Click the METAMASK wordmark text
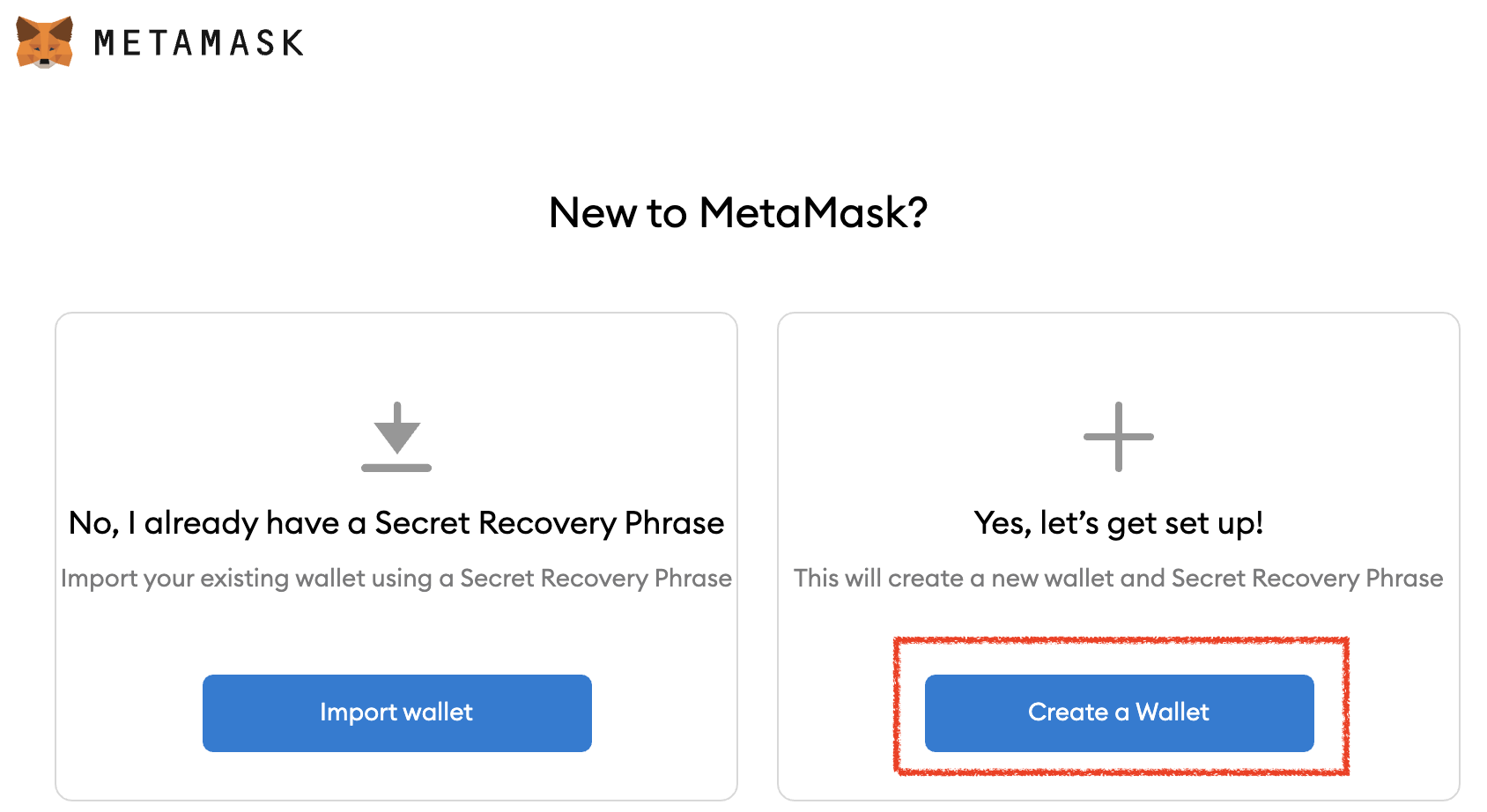This screenshot has height=812, width=1487. pos(199,43)
